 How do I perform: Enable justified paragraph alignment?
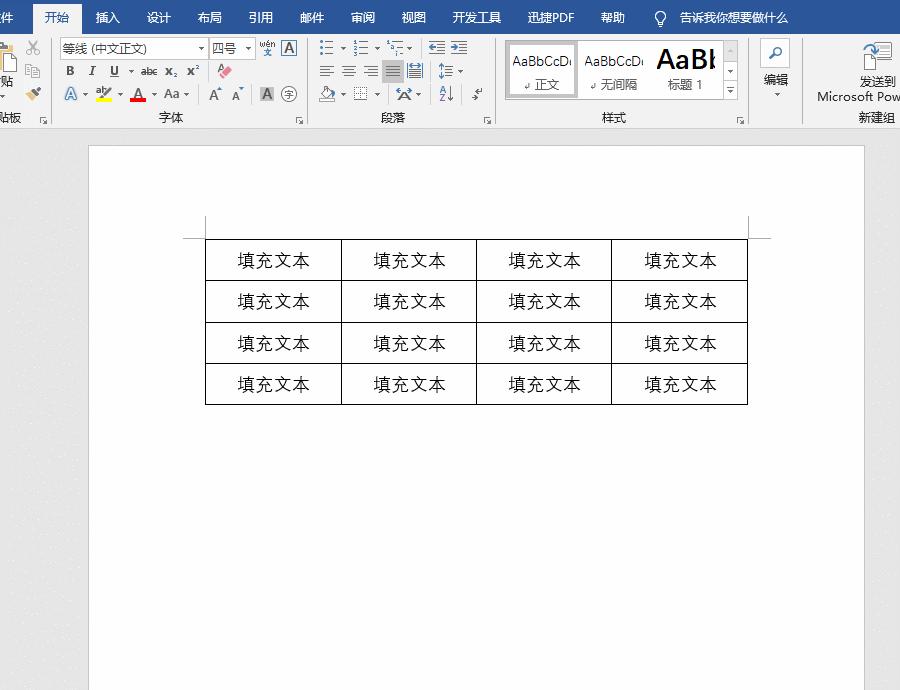(394, 71)
